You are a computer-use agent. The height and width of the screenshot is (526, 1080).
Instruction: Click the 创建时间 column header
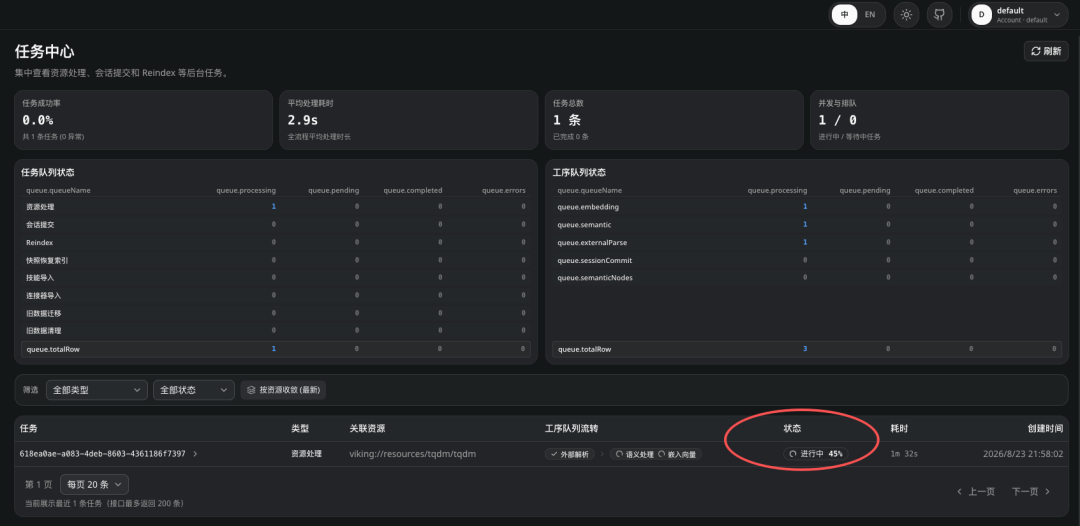click(1045, 428)
